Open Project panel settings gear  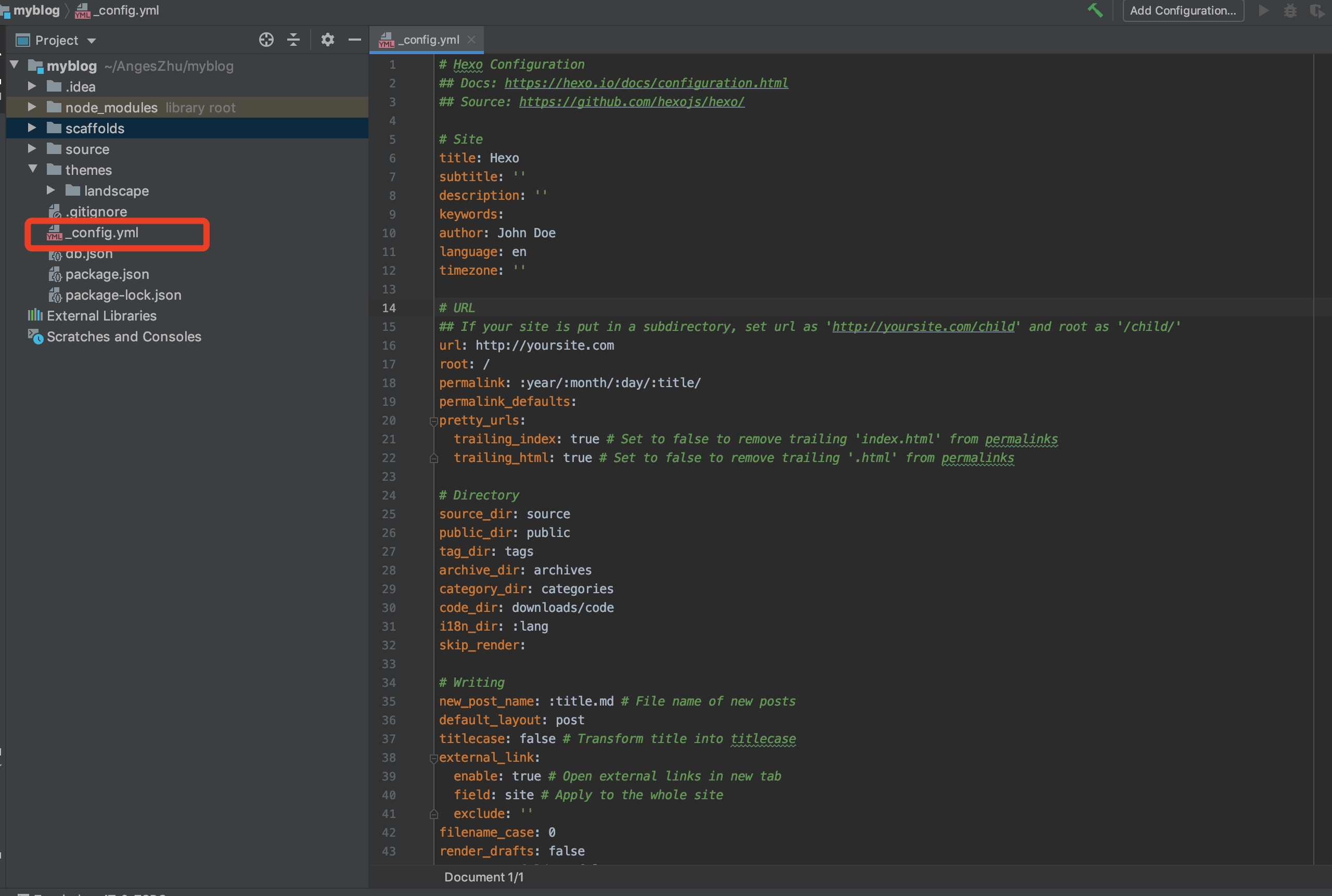click(x=327, y=40)
